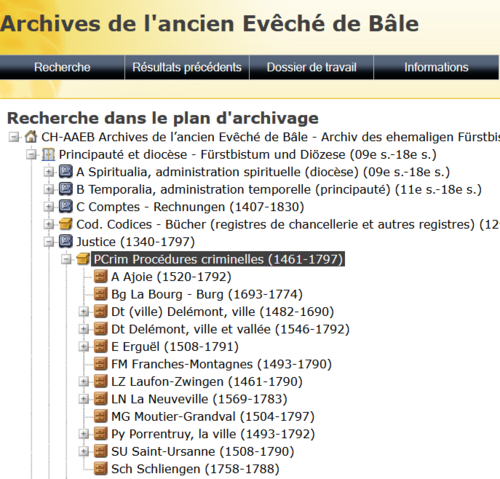Click the building icon beside Principauté et diocèse
The width and height of the screenshot is (500, 479).
click(48, 154)
